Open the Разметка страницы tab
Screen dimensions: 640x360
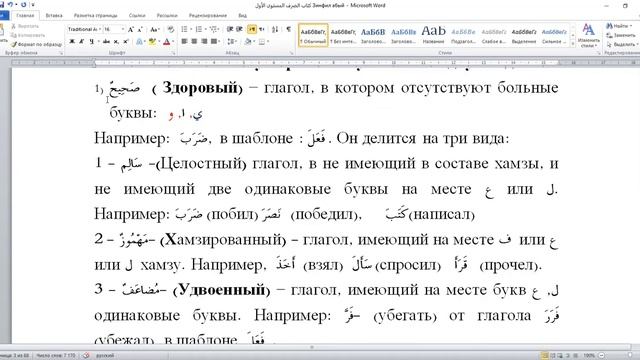pyautogui.click(x=96, y=16)
